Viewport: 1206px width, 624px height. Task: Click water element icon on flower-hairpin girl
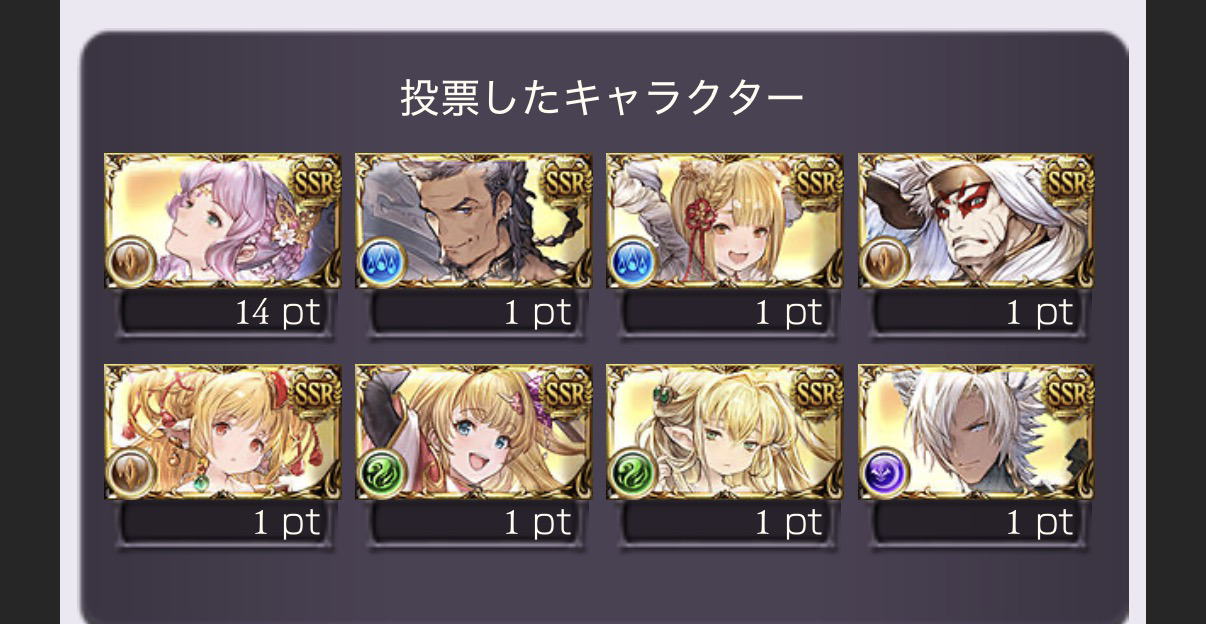tap(633, 262)
